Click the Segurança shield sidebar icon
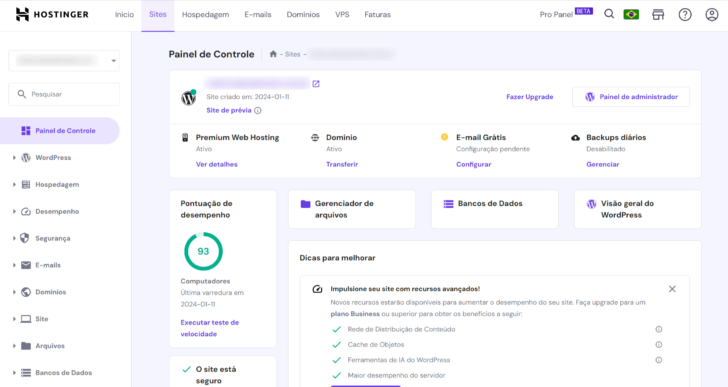The width and height of the screenshot is (728, 387). tap(25, 238)
